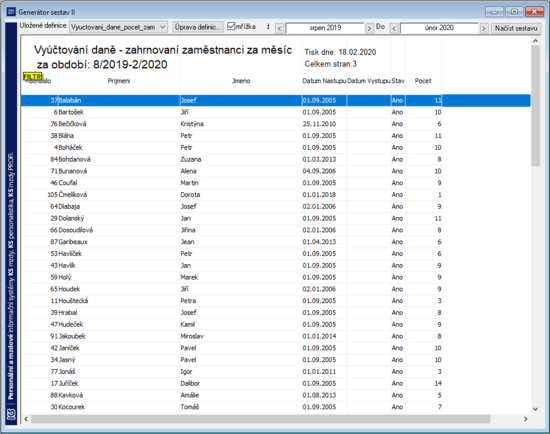This screenshot has height=434, width=550.
Task: Click the únor 2020 date field
Action: click(x=439, y=28)
